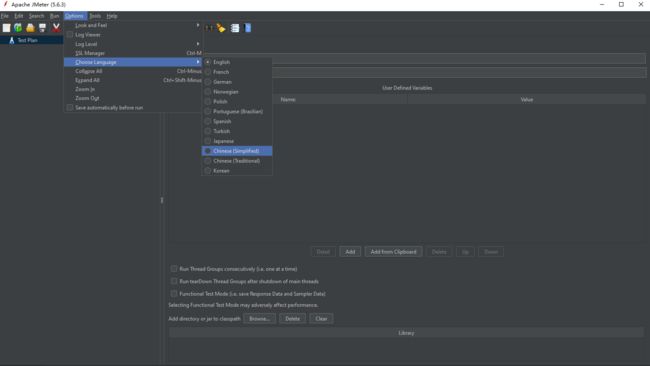The image size is (650, 366).
Task: Click the Add variable button
Action: point(350,252)
